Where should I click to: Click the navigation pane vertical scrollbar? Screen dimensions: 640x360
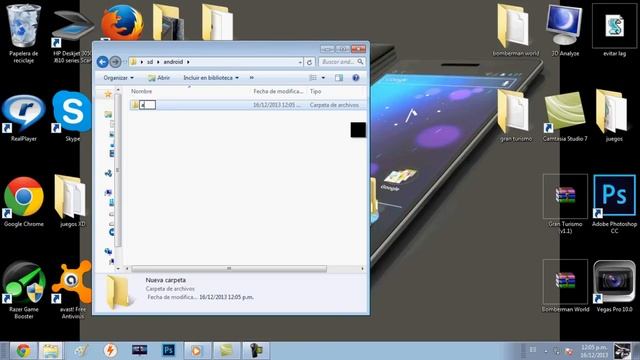click(x=118, y=169)
